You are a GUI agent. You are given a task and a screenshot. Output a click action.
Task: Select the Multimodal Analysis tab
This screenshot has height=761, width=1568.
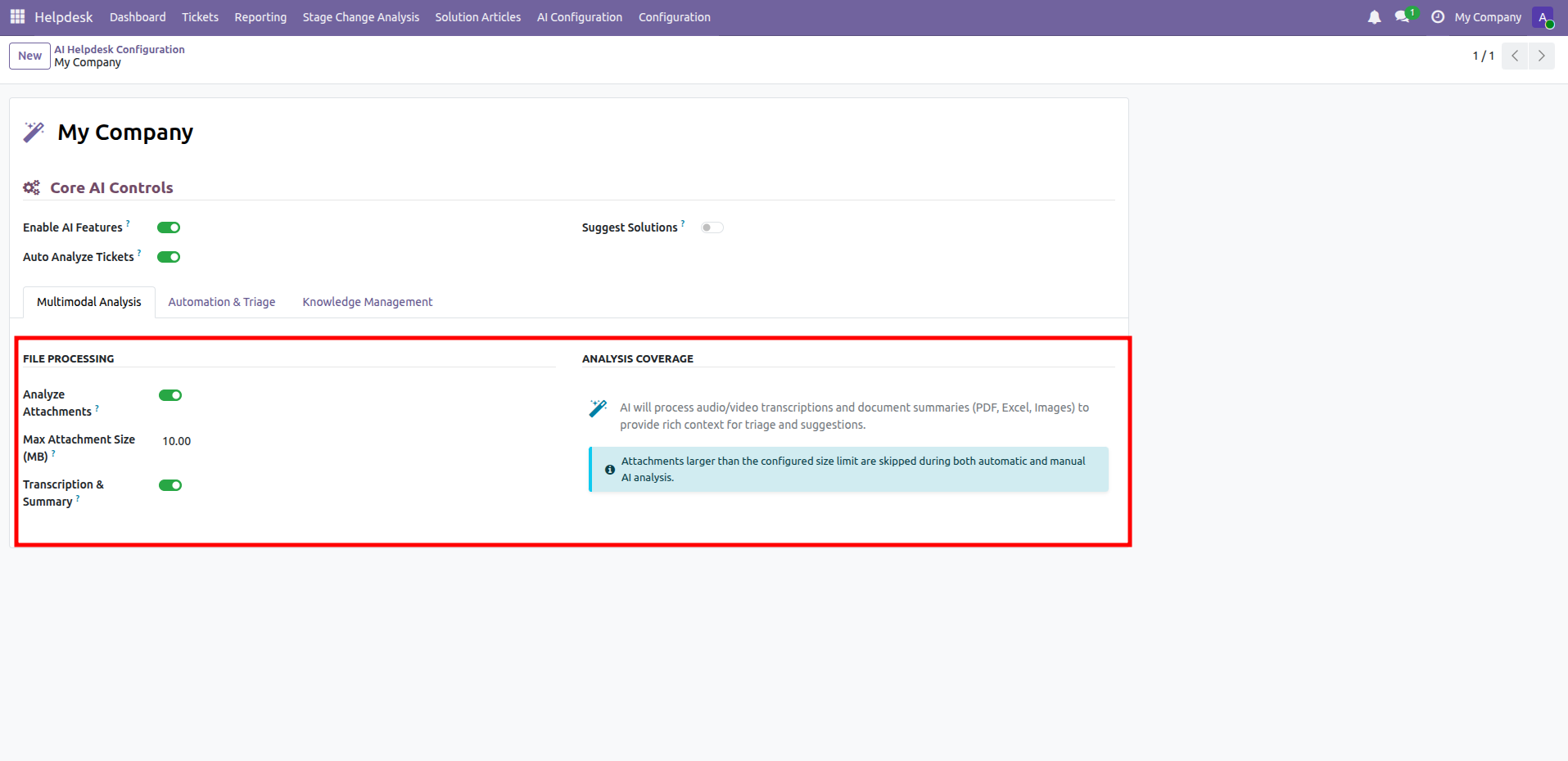click(x=89, y=302)
